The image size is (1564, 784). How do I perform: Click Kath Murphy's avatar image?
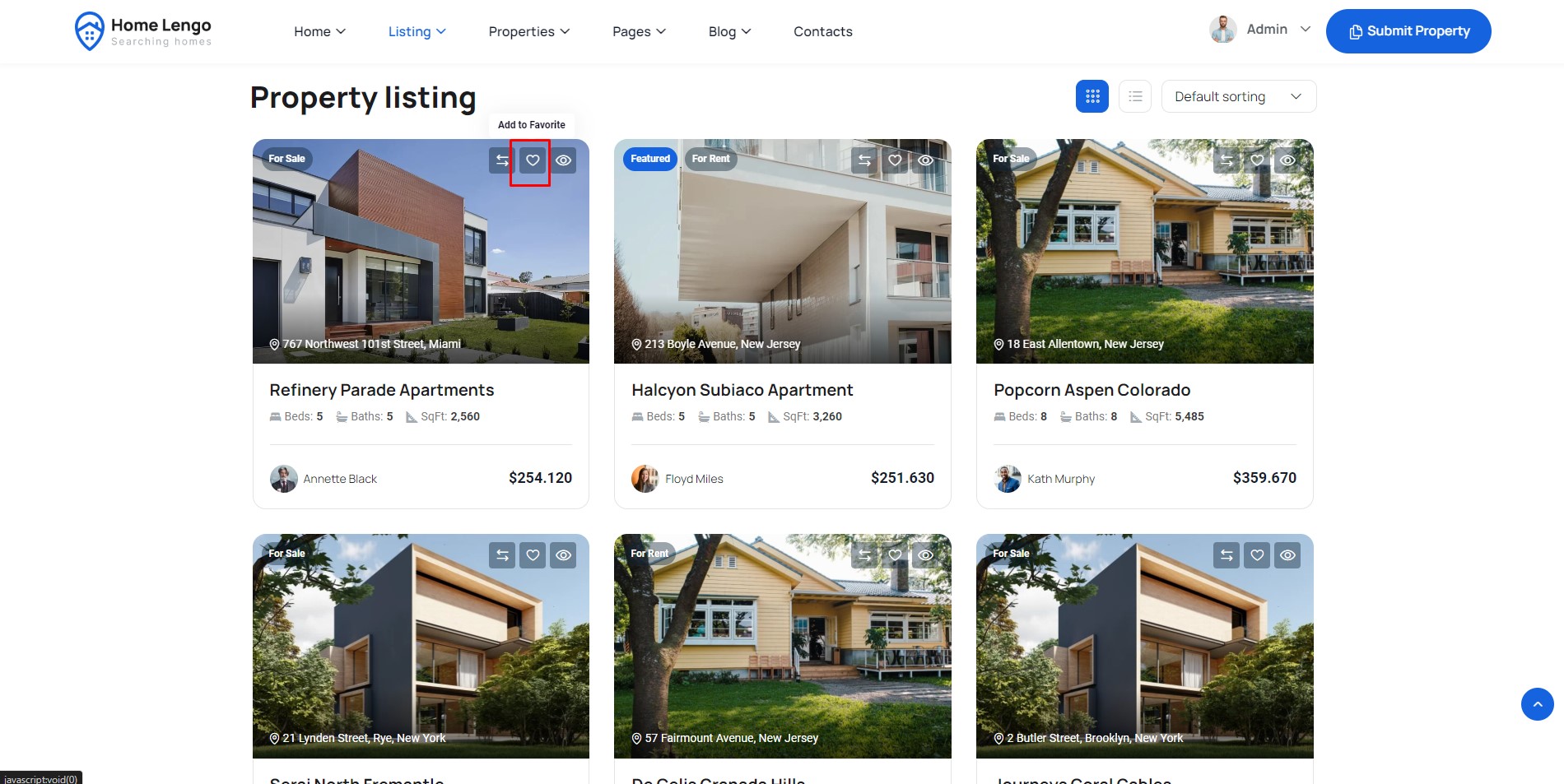click(1008, 479)
